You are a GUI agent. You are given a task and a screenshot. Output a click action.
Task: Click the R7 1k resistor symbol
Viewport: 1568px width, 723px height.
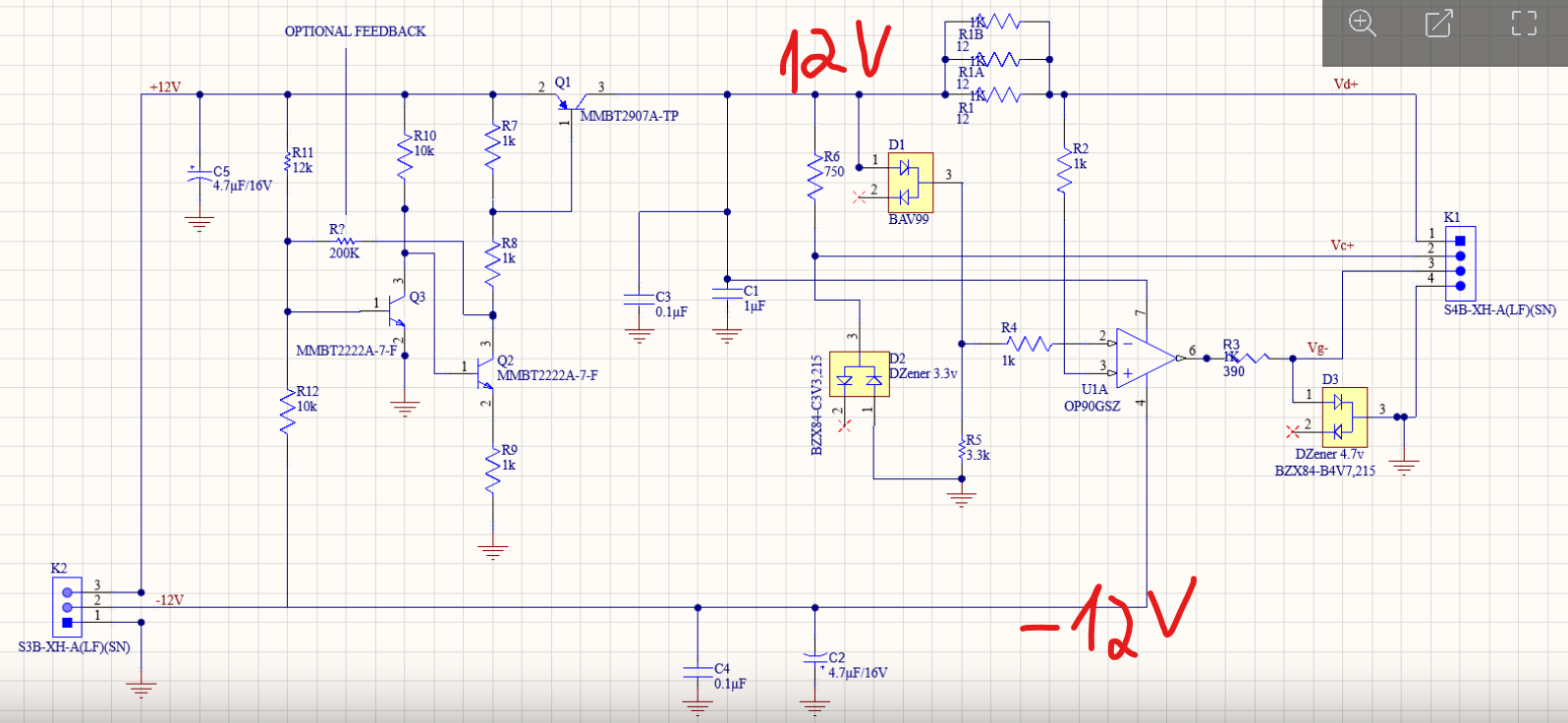point(493,145)
